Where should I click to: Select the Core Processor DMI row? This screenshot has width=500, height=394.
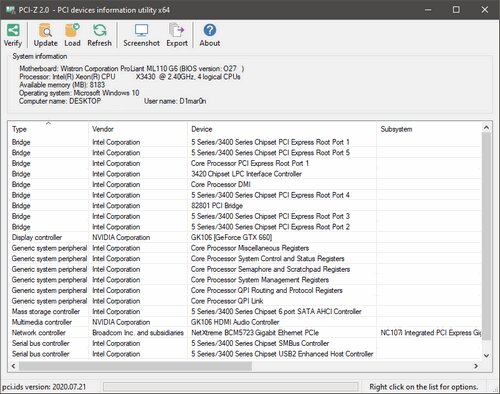point(245,184)
